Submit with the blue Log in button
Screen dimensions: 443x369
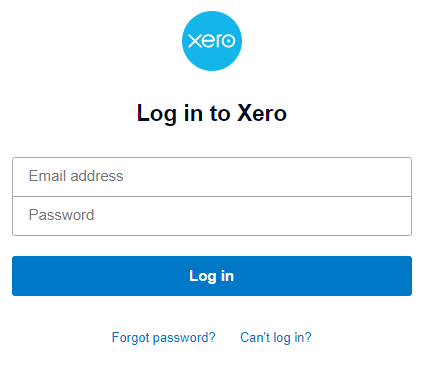pyautogui.click(x=212, y=276)
